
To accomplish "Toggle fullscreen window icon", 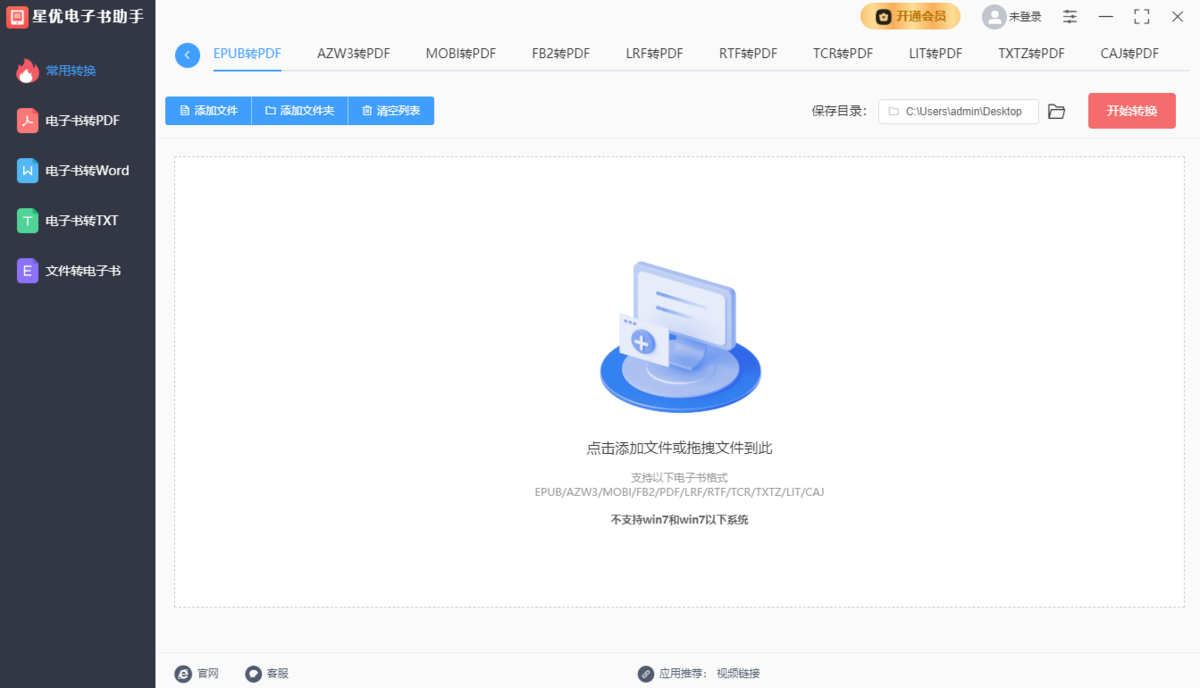I will point(1141,16).
